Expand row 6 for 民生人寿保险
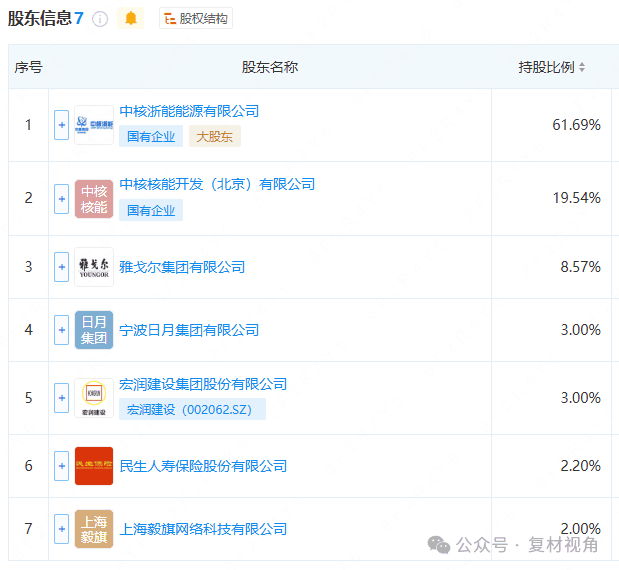The image size is (619, 570). [61, 466]
